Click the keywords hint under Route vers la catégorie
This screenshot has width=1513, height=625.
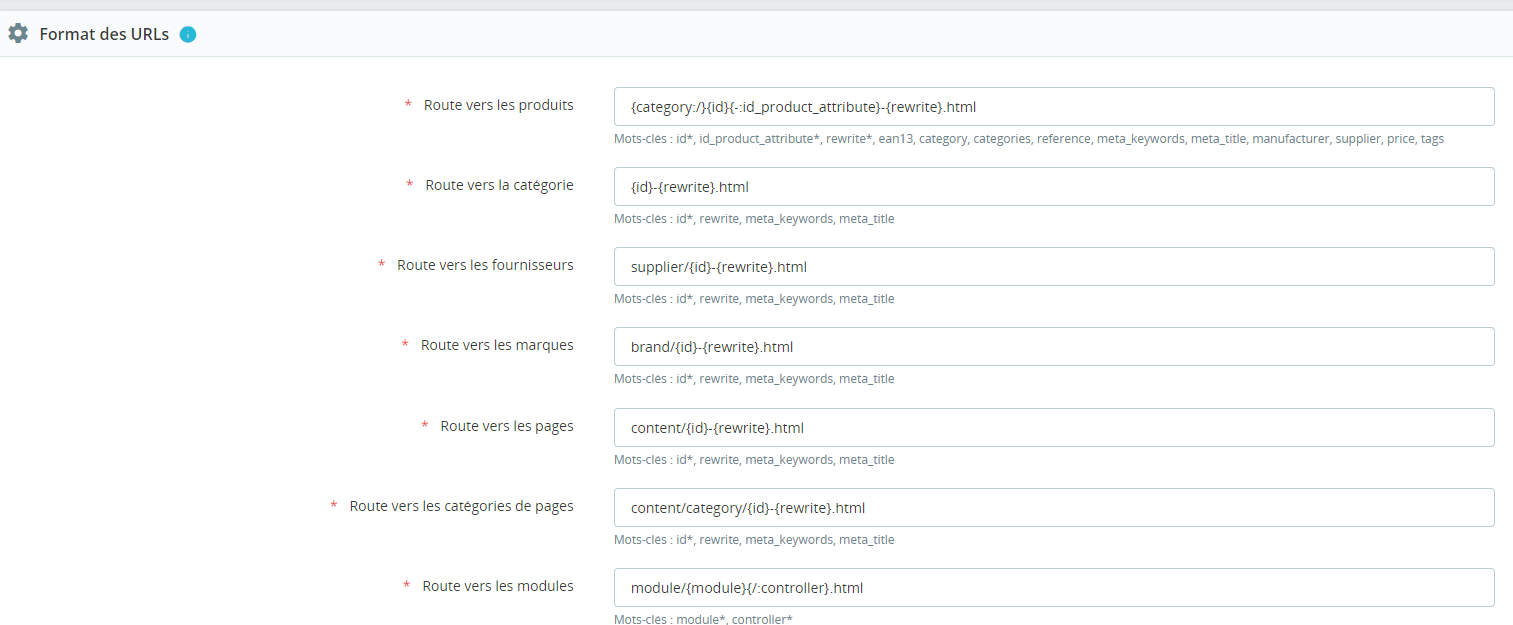click(x=754, y=219)
